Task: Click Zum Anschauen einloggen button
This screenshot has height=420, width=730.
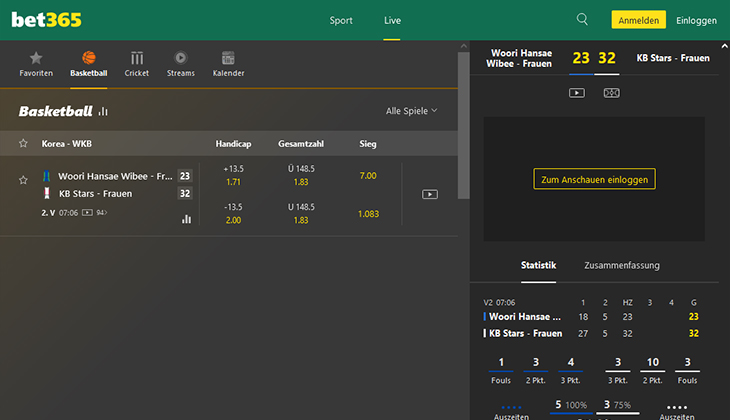Action: pos(594,179)
